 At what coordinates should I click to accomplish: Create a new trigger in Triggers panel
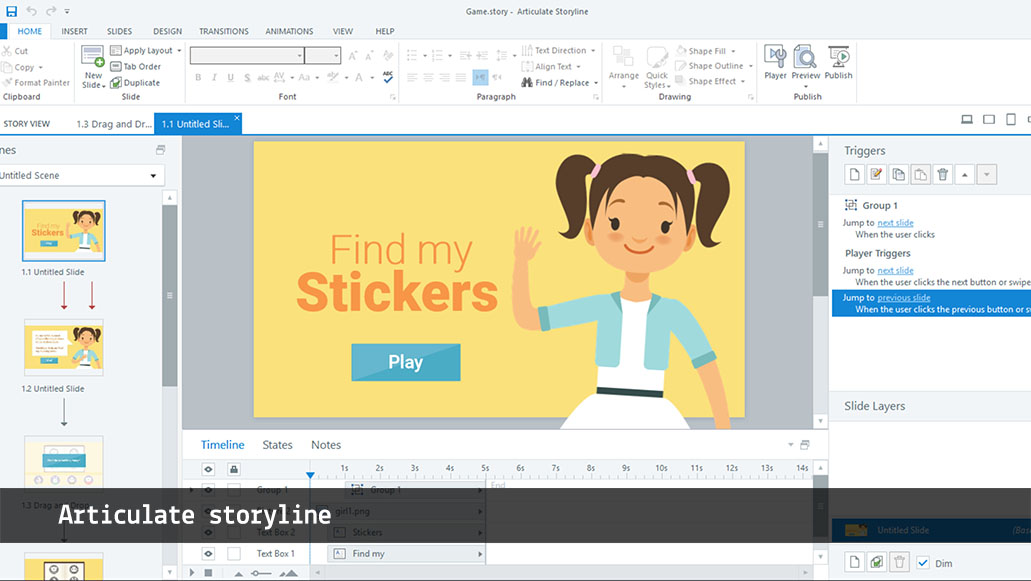(x=855, y=175)
